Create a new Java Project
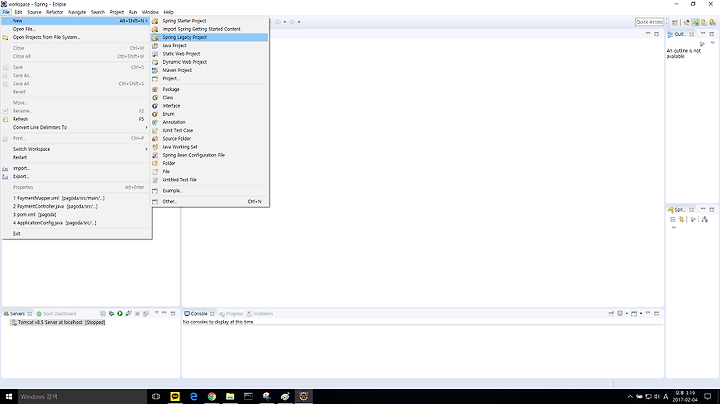 point(209,45)
